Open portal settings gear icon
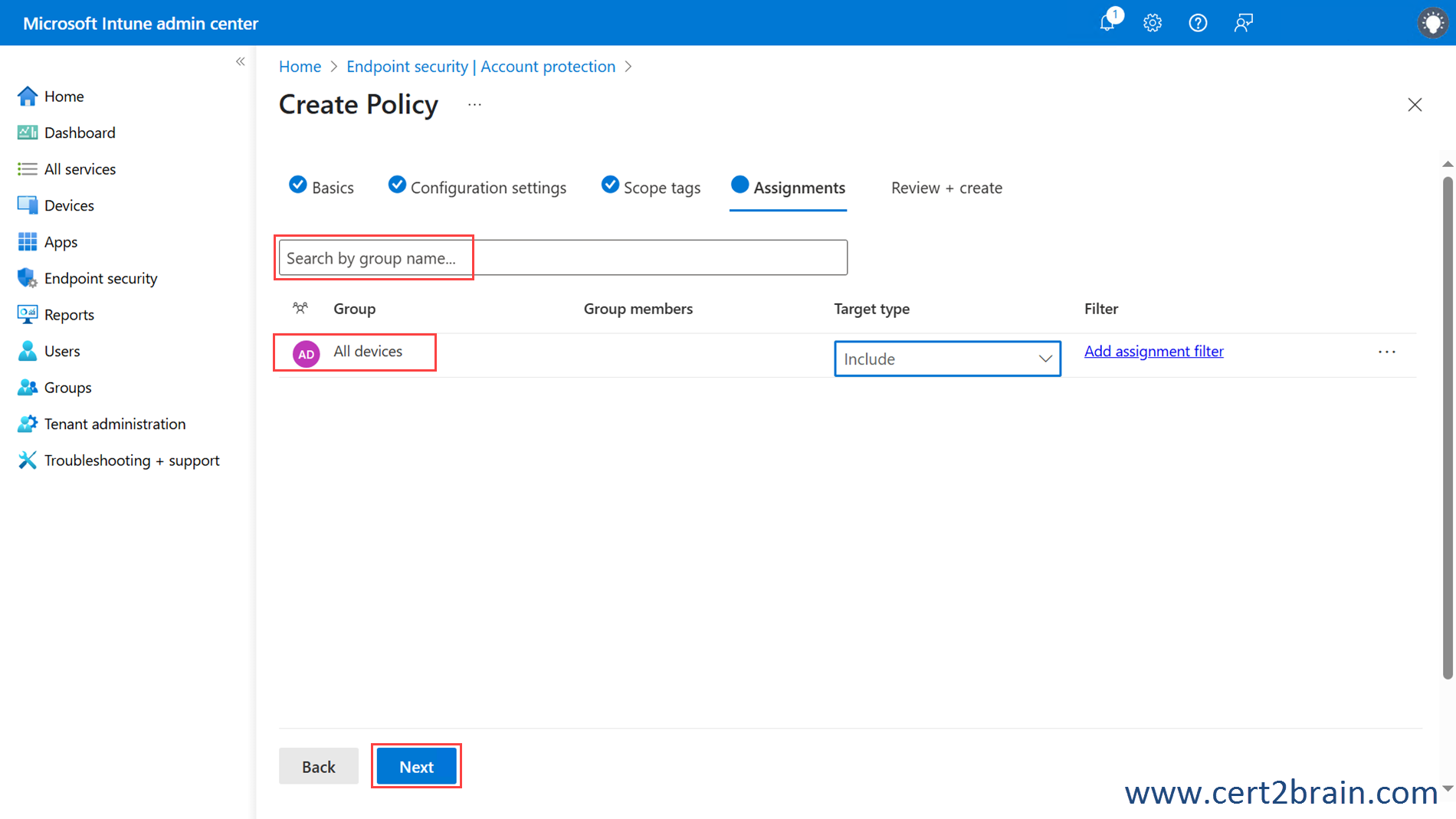This screenshot has height=819, width=1456. [x=1153, y=23]
